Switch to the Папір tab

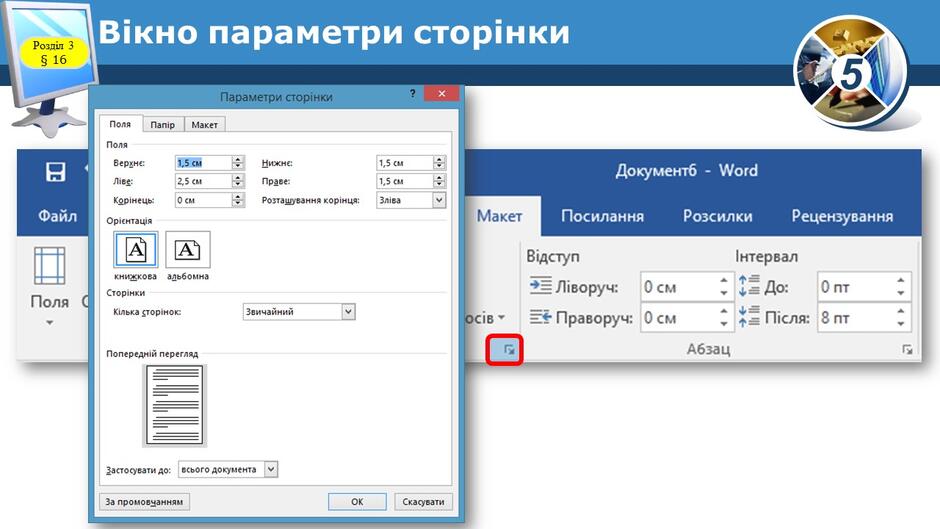point(162,125)
